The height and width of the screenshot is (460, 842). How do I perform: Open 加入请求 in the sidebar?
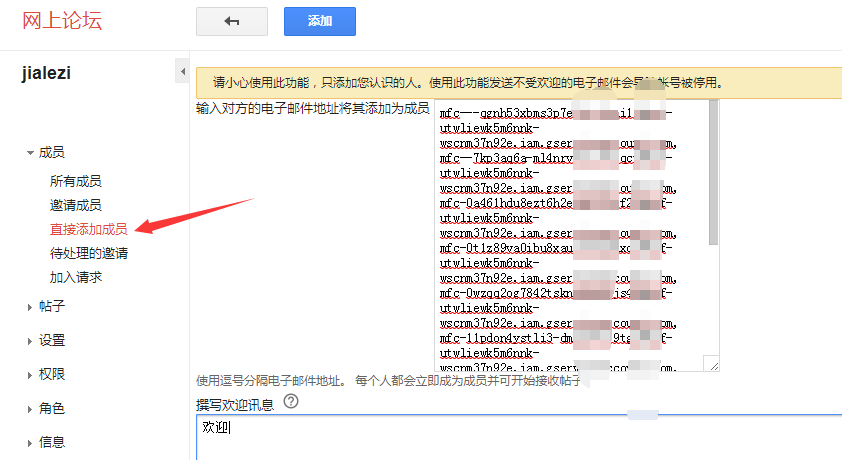75,277
